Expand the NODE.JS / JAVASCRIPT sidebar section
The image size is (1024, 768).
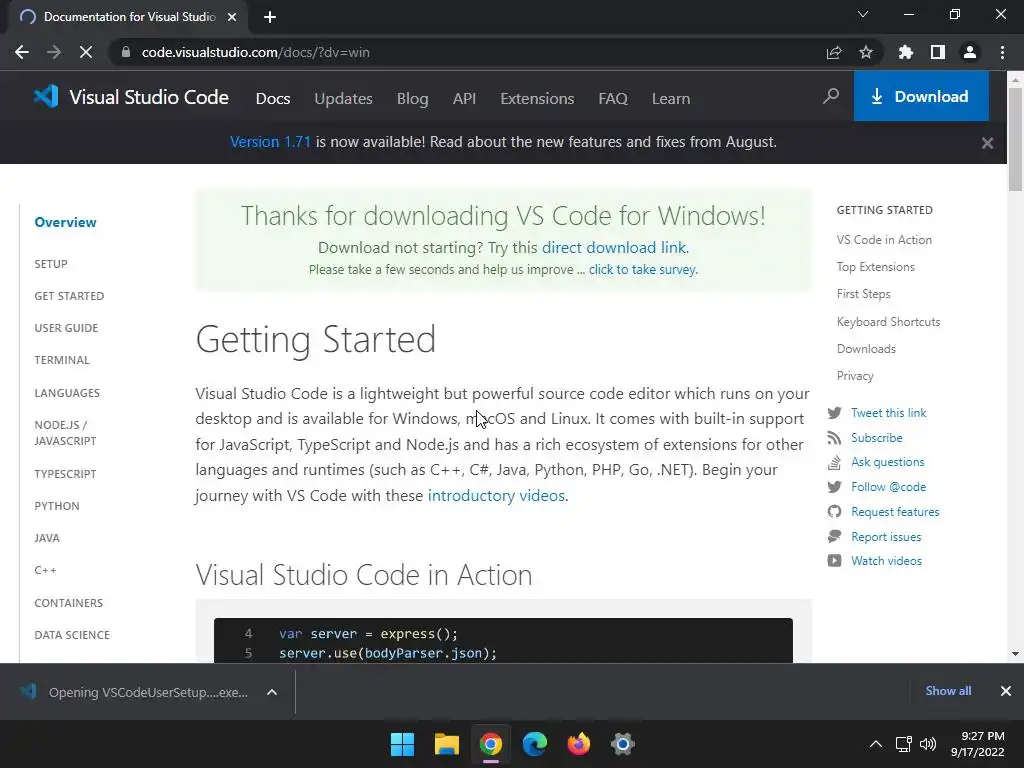tap(65, 433)
